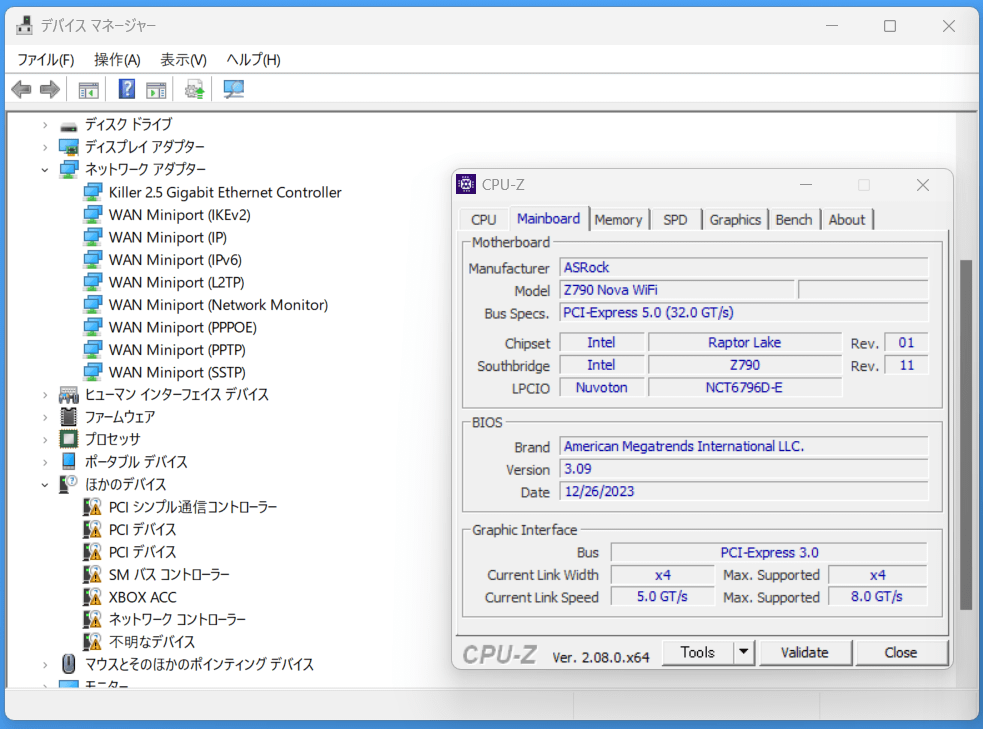Switch to the Memory tab in CPU-Z
This screenshot has height=729, width=983.
pyautogui.click(x=618, y=220)
